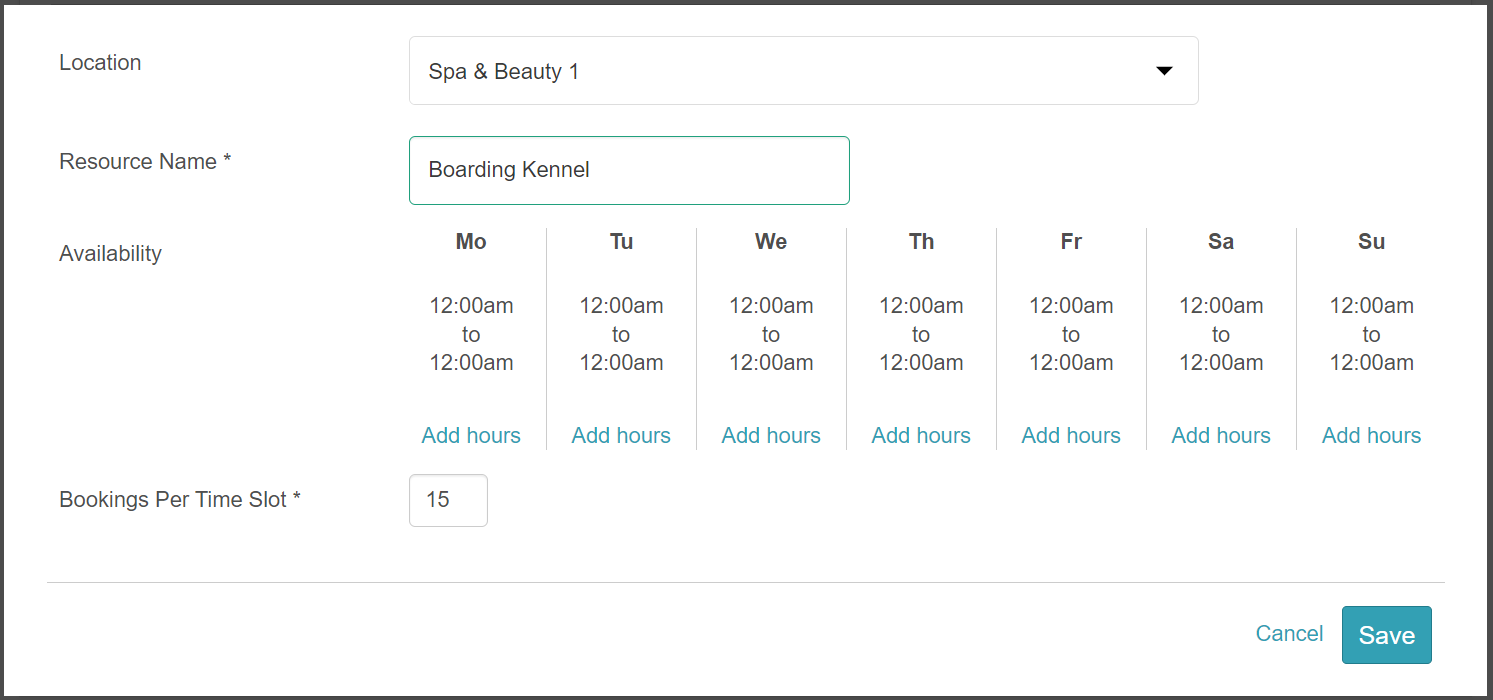Select Wednesday's 12:00am availability hours
The image size is (1493, 700).
click(771, 334)
